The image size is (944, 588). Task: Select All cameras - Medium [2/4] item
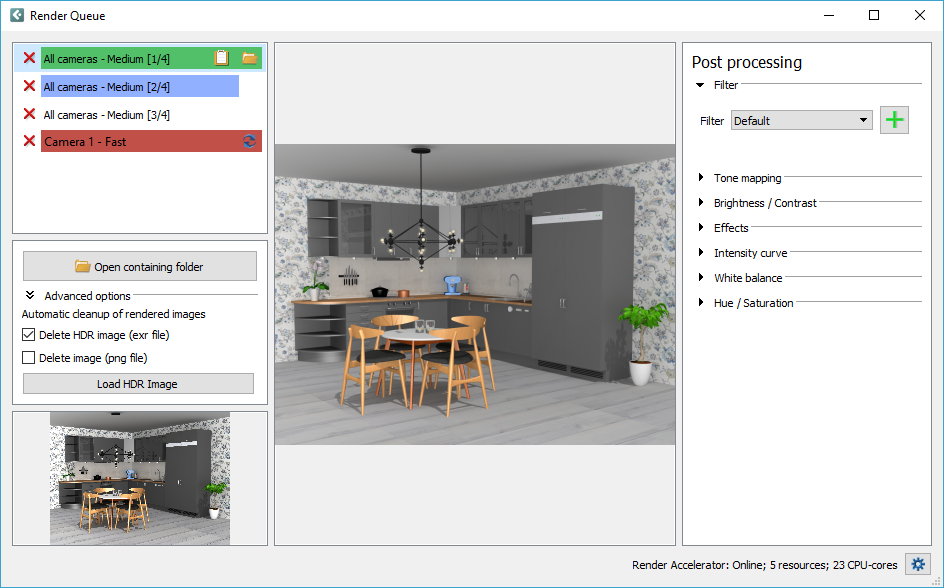click(x=140, y=86)
